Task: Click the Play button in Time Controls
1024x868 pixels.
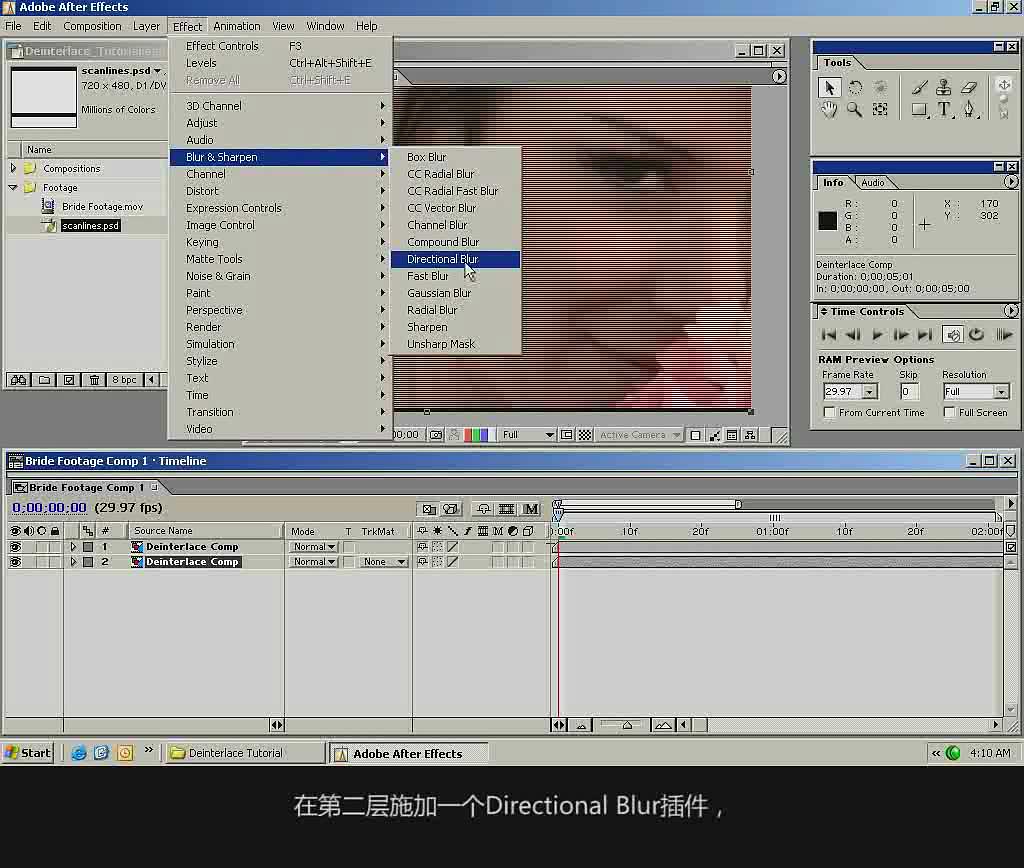Action: 877,335
